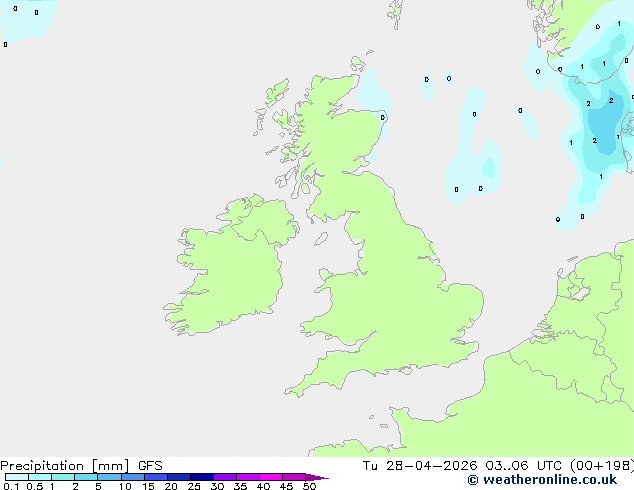Click the '10' legend scale label
The image size is (634, 490).
click(125, 486)
